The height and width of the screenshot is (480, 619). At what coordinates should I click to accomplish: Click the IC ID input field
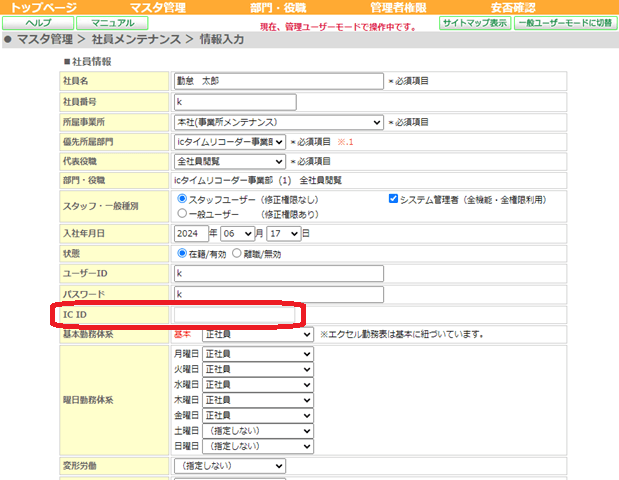[235, 315]
